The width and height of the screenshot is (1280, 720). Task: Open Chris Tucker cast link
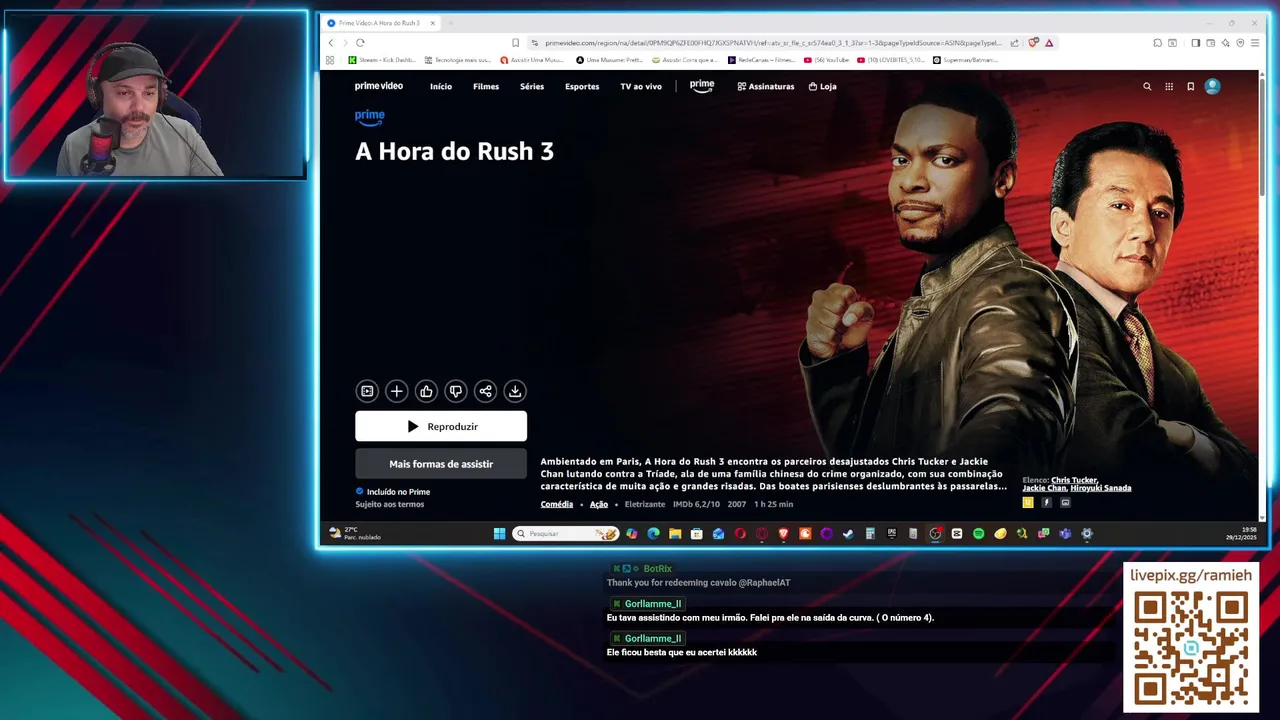[x=1074, y=480]
